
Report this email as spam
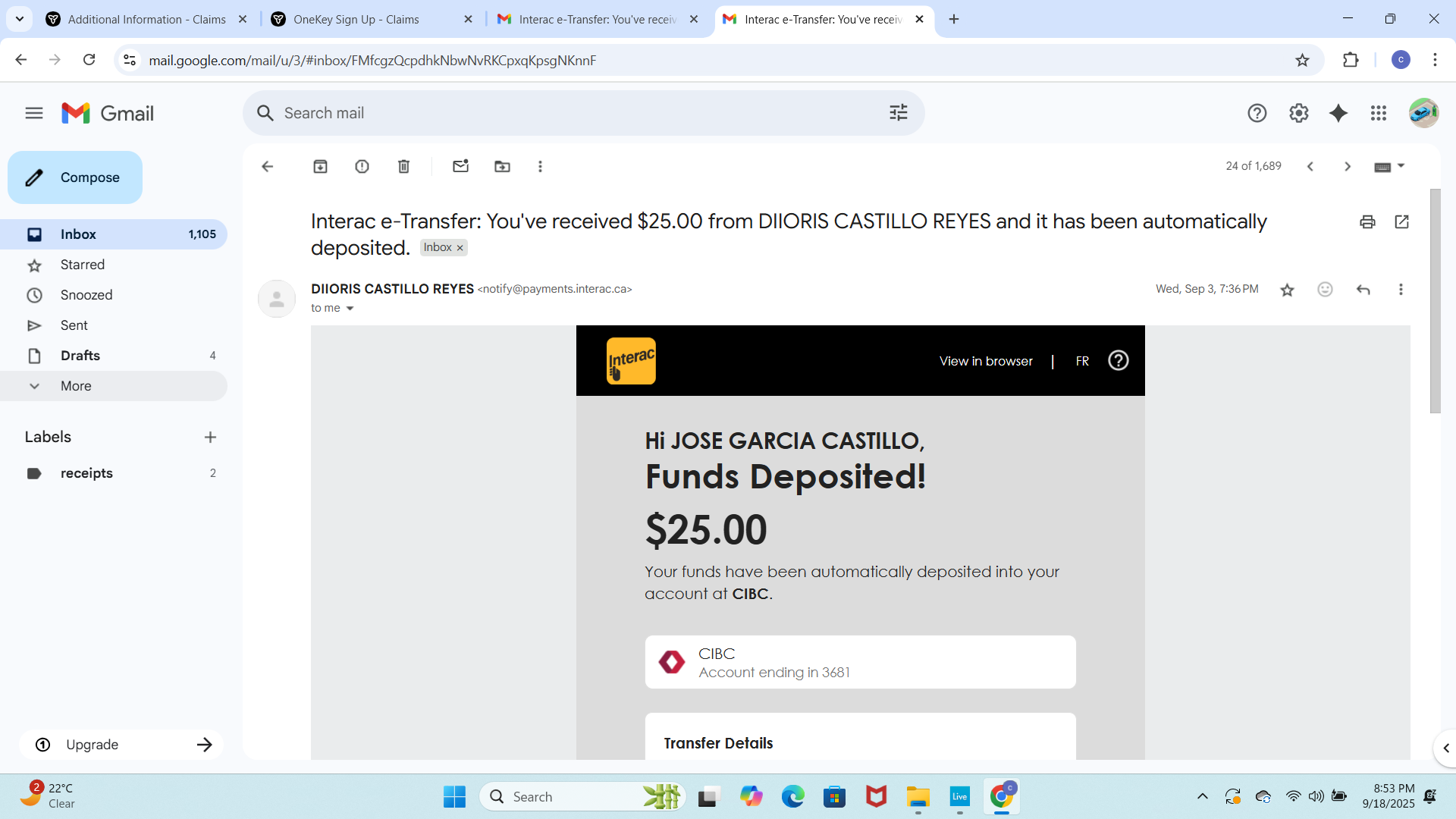[x=362, y=166]
